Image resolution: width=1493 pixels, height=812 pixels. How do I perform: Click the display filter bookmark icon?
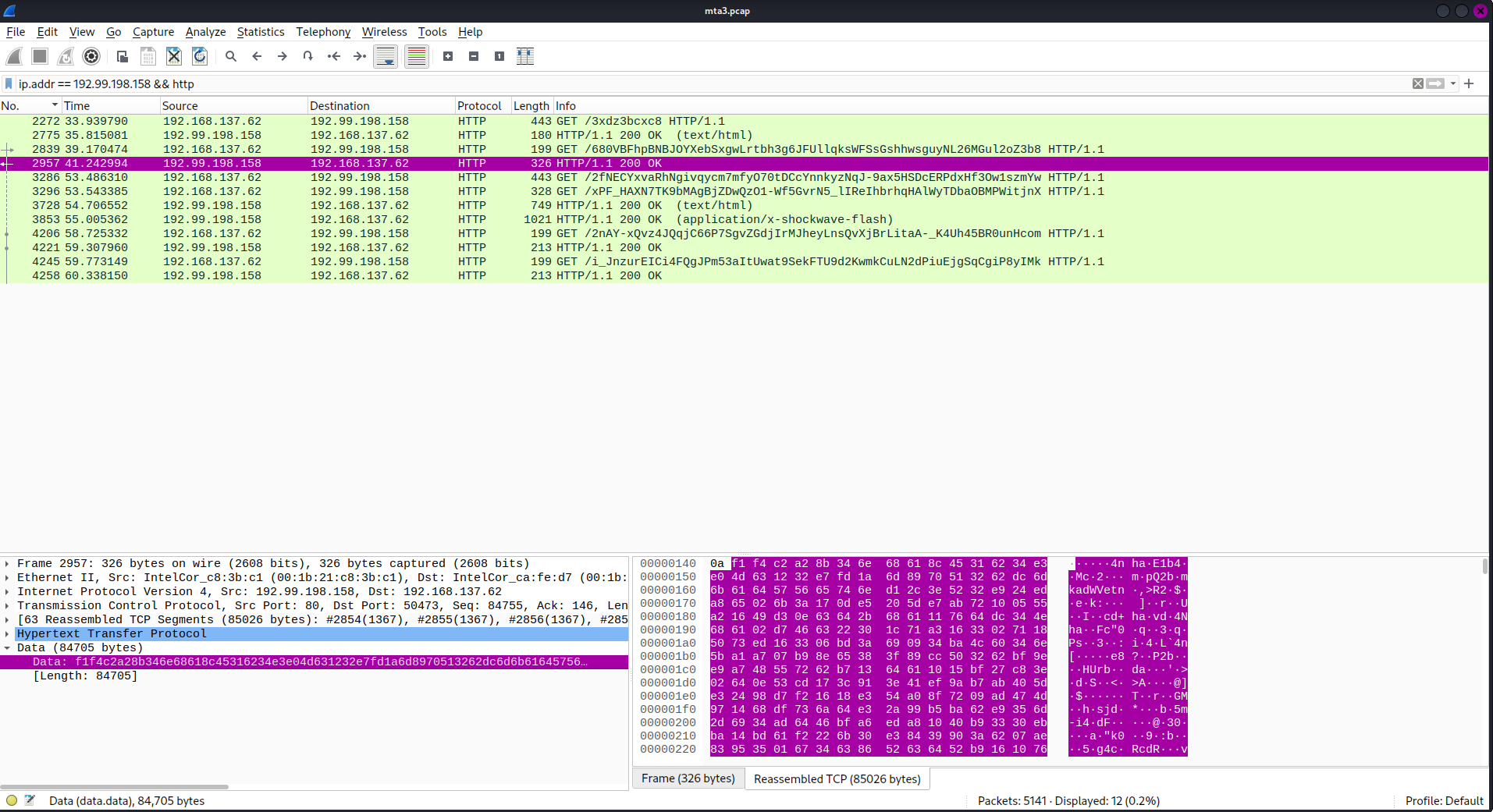point(9,83)
